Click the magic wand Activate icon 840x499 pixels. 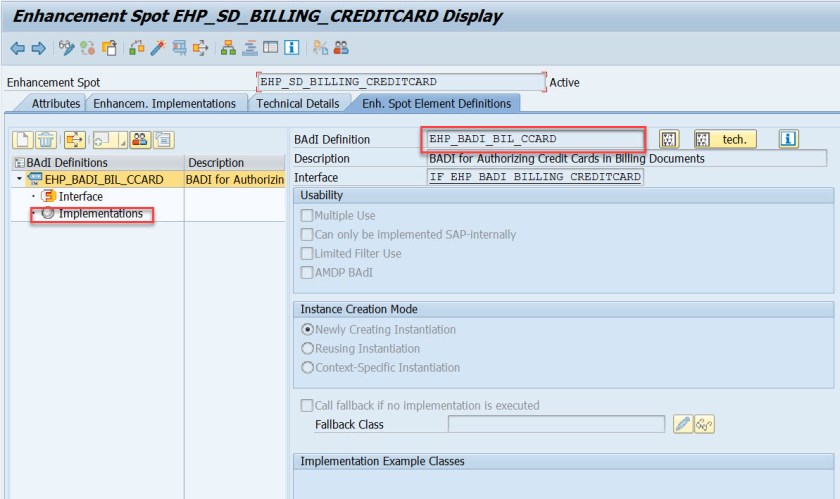pos(158,48)
